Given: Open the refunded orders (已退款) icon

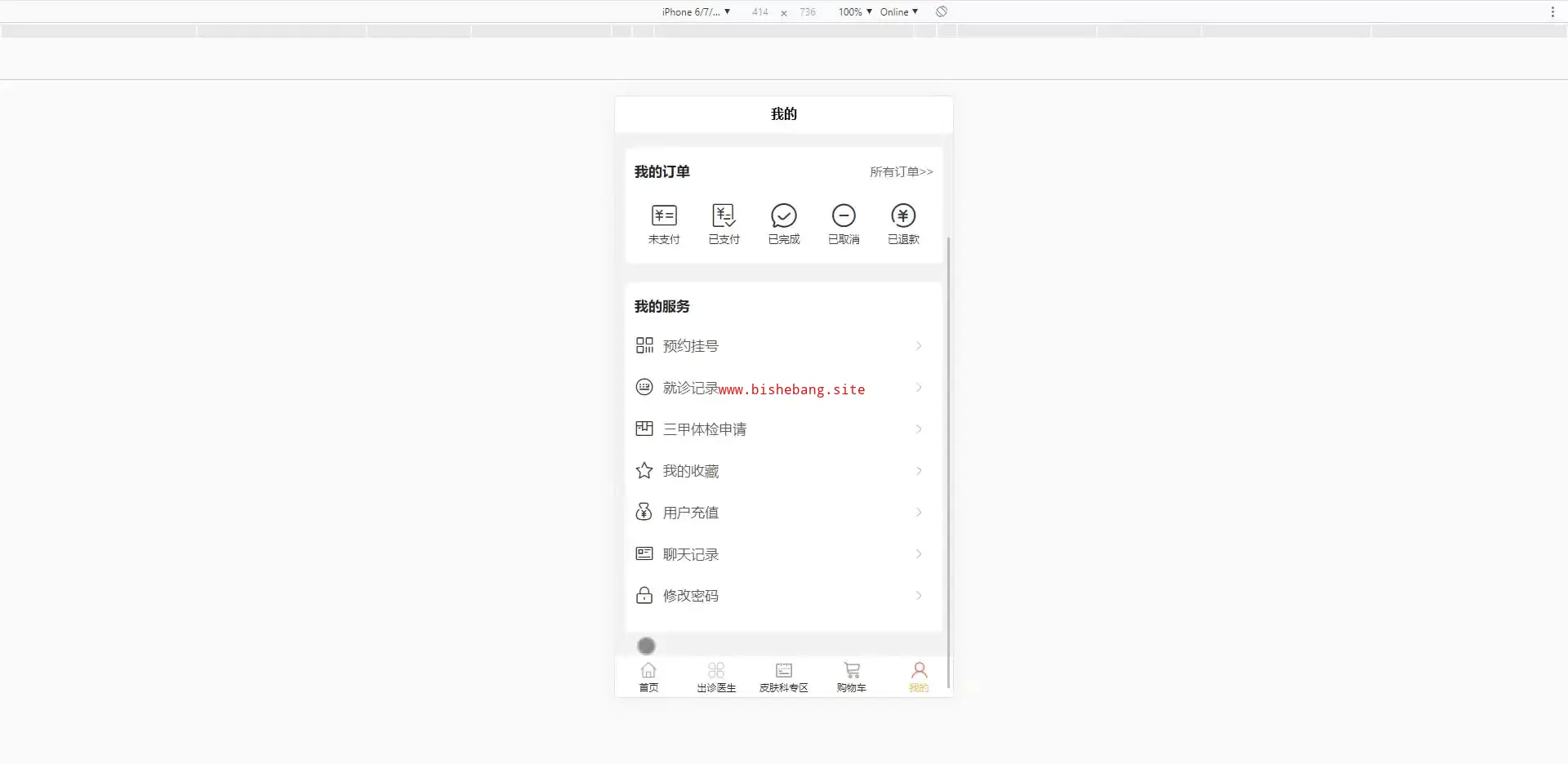Looking at the screenshot, I should pyautogui.click(x=903, y=215).
